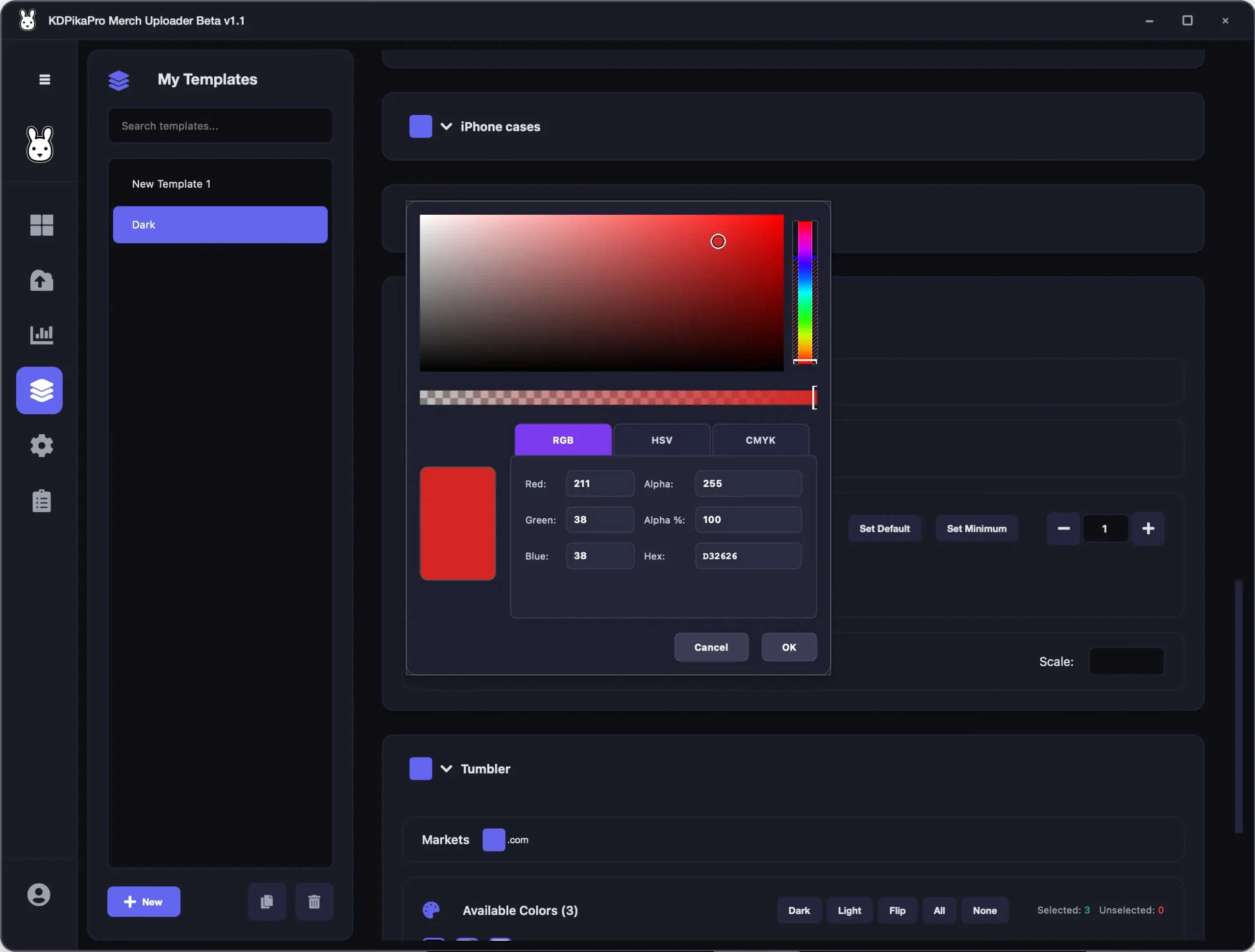
Task: Open the cloud upload page
Action: pos(41,280)
